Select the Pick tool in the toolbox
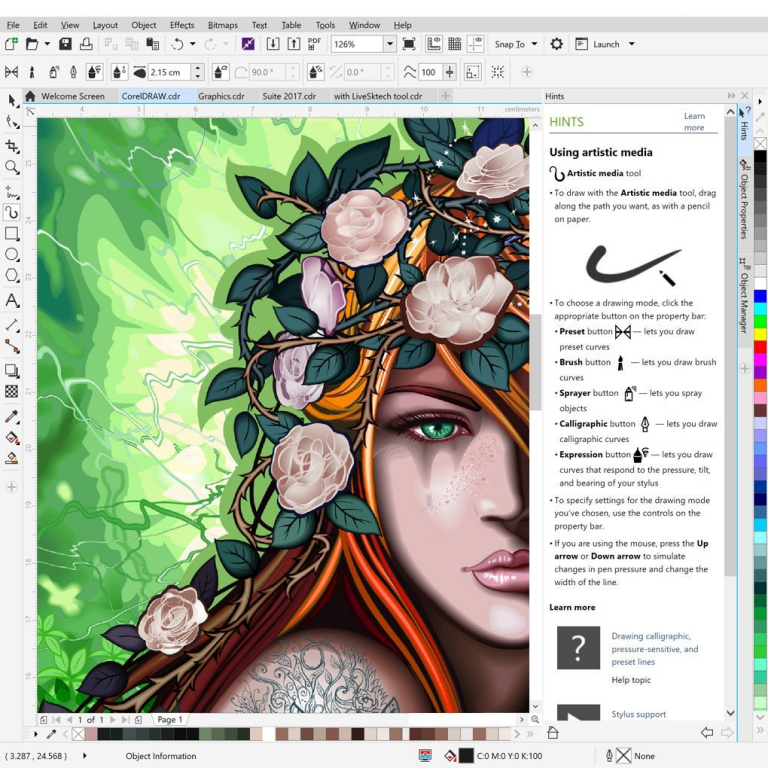 click(x=12, y=100)
